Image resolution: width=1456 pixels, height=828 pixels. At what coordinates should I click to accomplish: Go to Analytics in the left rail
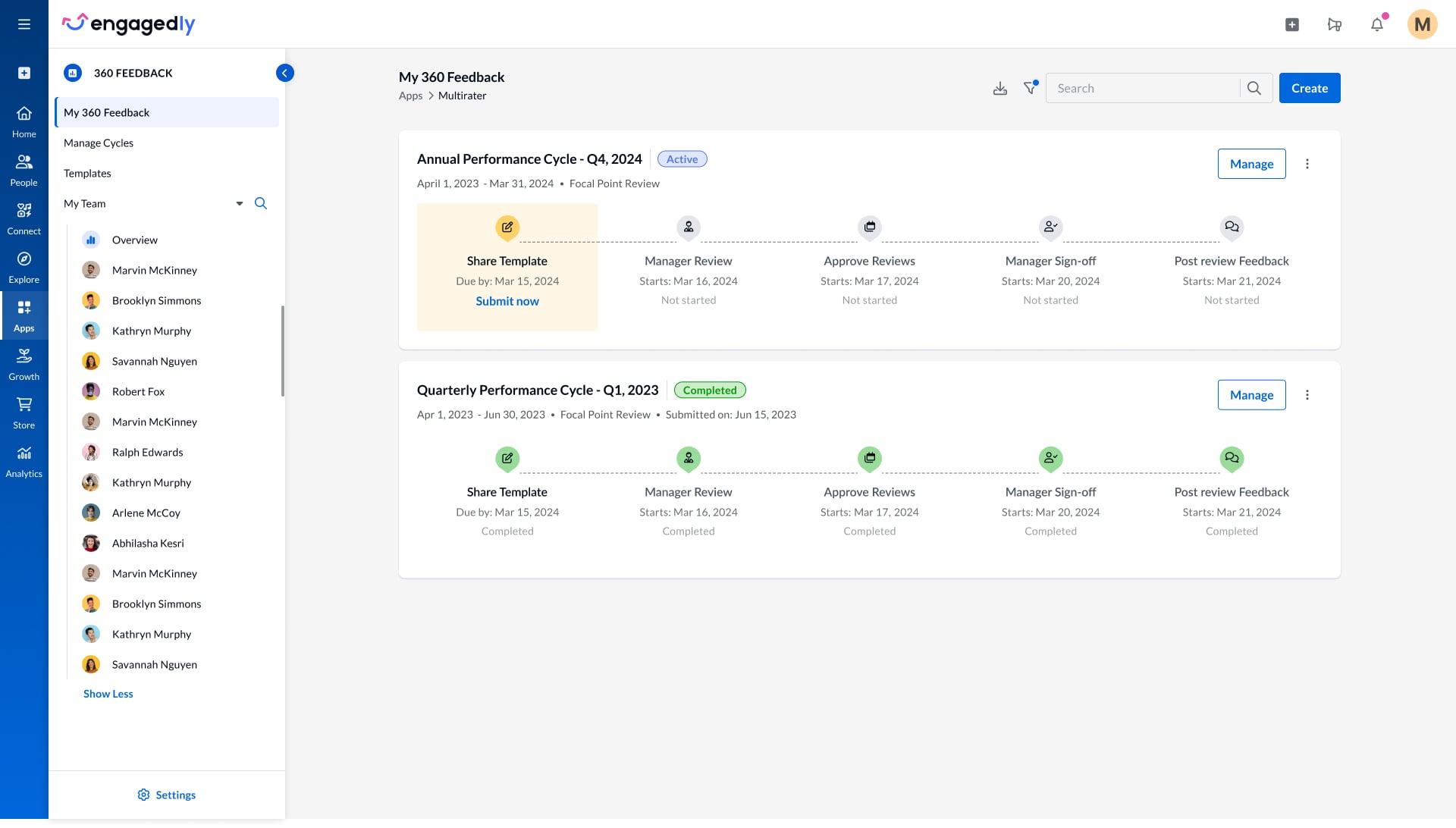[x=24, y=462]
